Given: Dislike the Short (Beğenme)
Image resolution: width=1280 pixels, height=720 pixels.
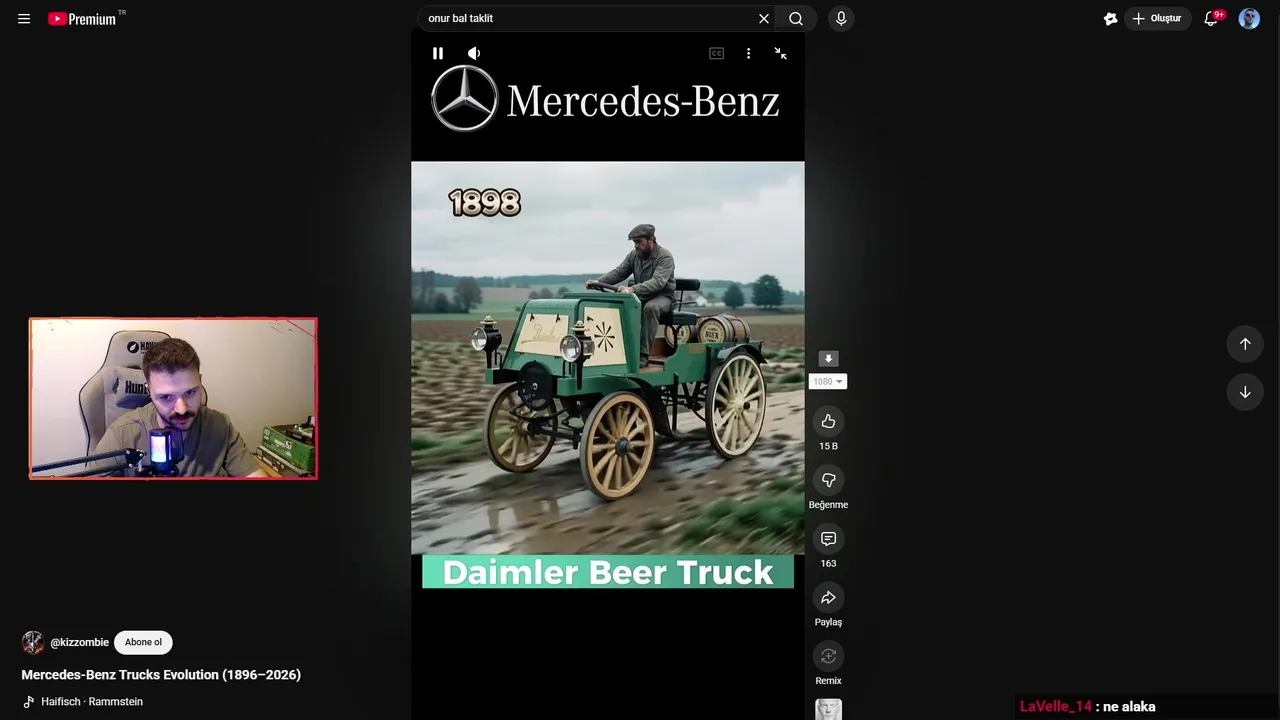Looking at the screenshot, I should coord(828,480).
